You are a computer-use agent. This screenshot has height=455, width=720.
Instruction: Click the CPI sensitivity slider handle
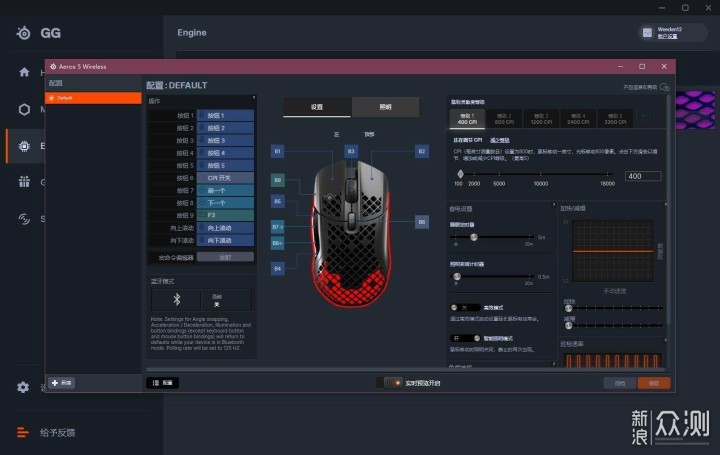coord(461,174)
